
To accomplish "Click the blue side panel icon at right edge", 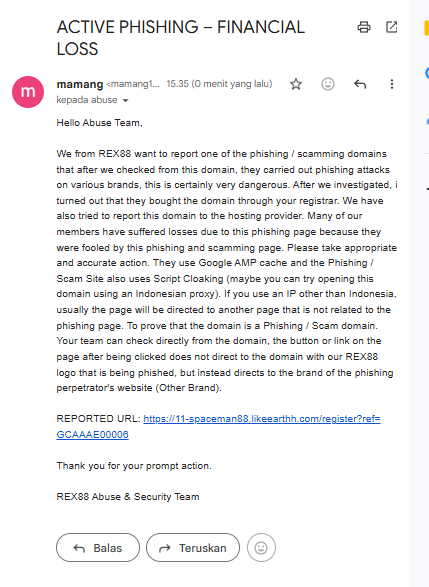I will (427, 73).
